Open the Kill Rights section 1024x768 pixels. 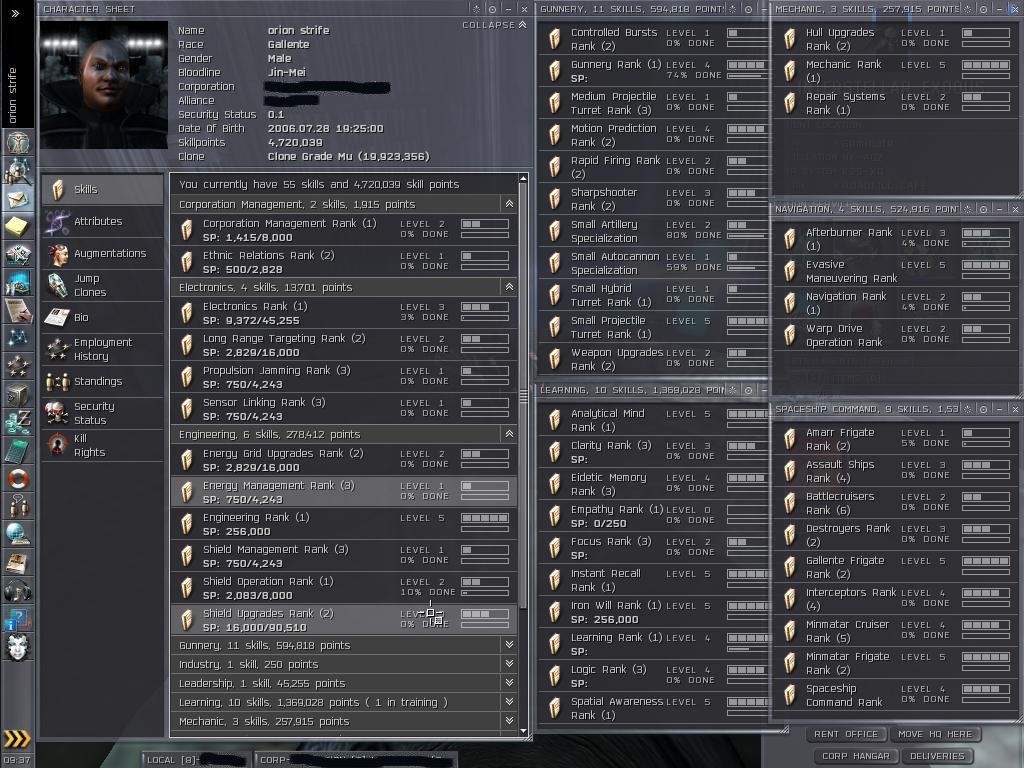pyautogui.click(x=103, y=445)
